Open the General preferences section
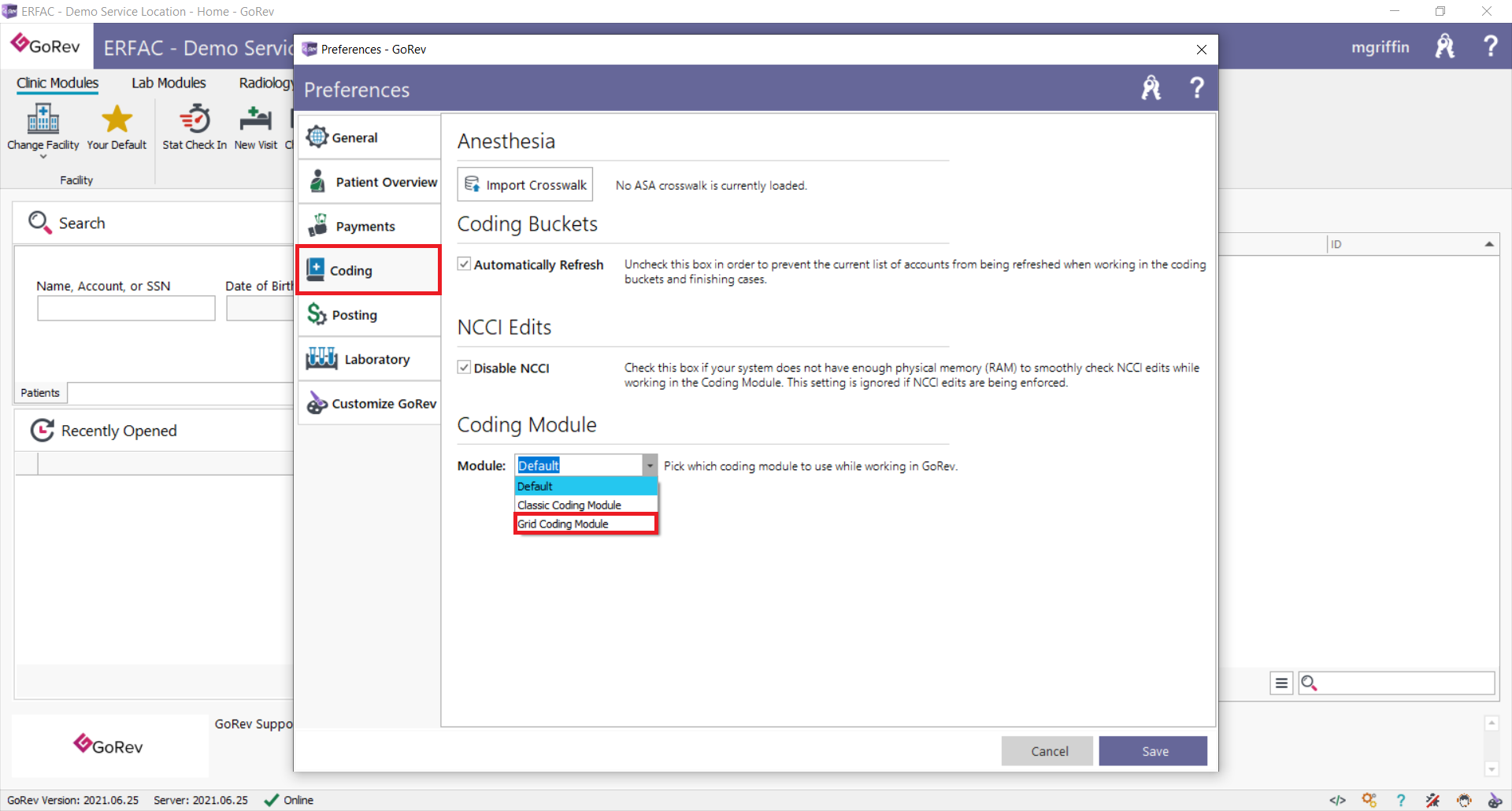Image resolution: width=1512 pixels, height=811 pixels. [369, 137]
